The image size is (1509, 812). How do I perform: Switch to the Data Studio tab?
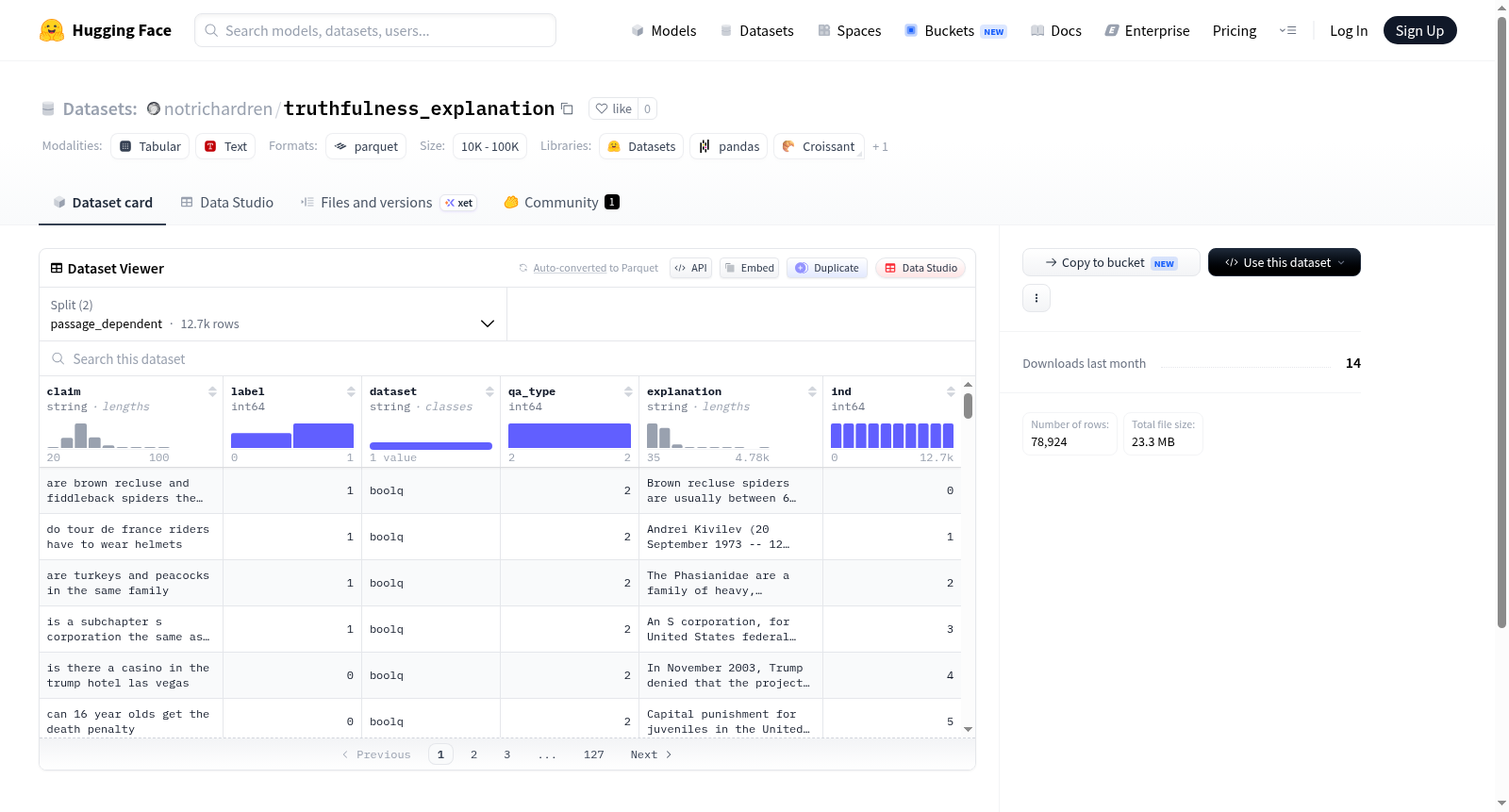tap(227, 202)
